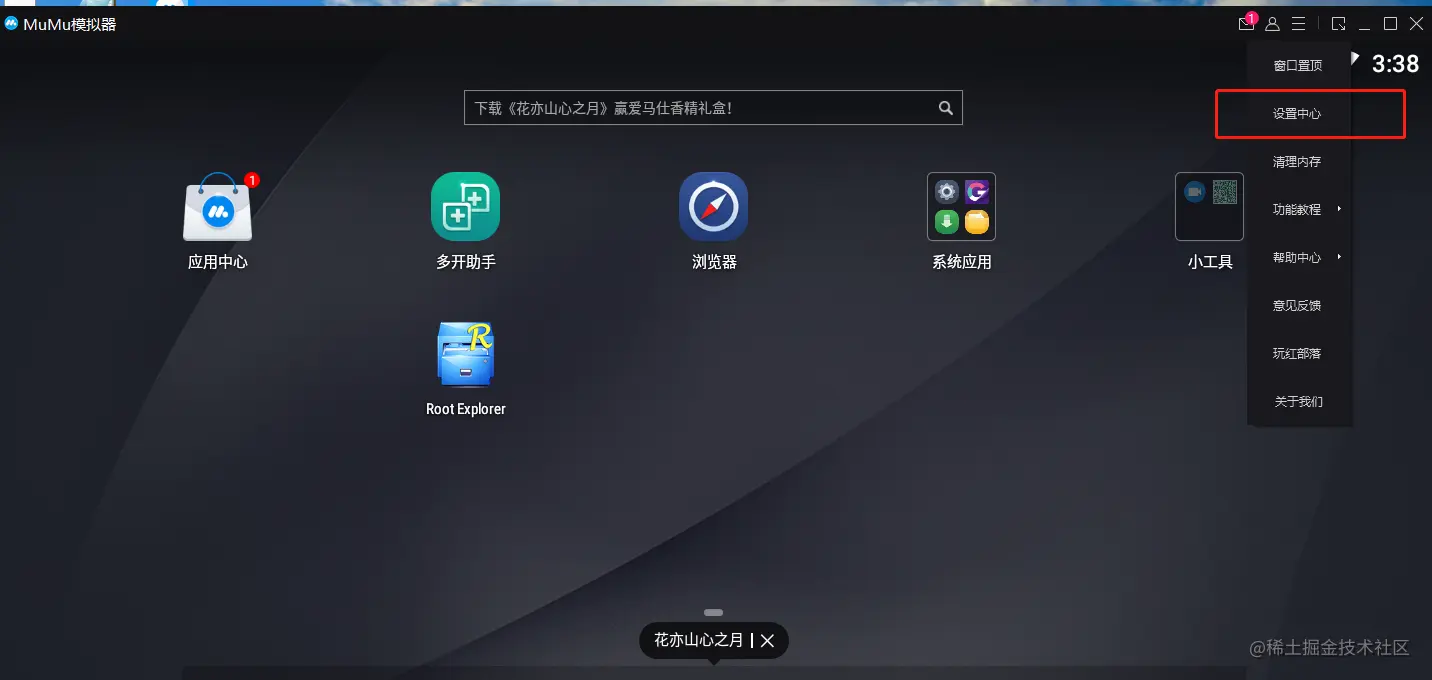Click the user account profile icon
The image size is (1432, 680).
[1272, 23]
